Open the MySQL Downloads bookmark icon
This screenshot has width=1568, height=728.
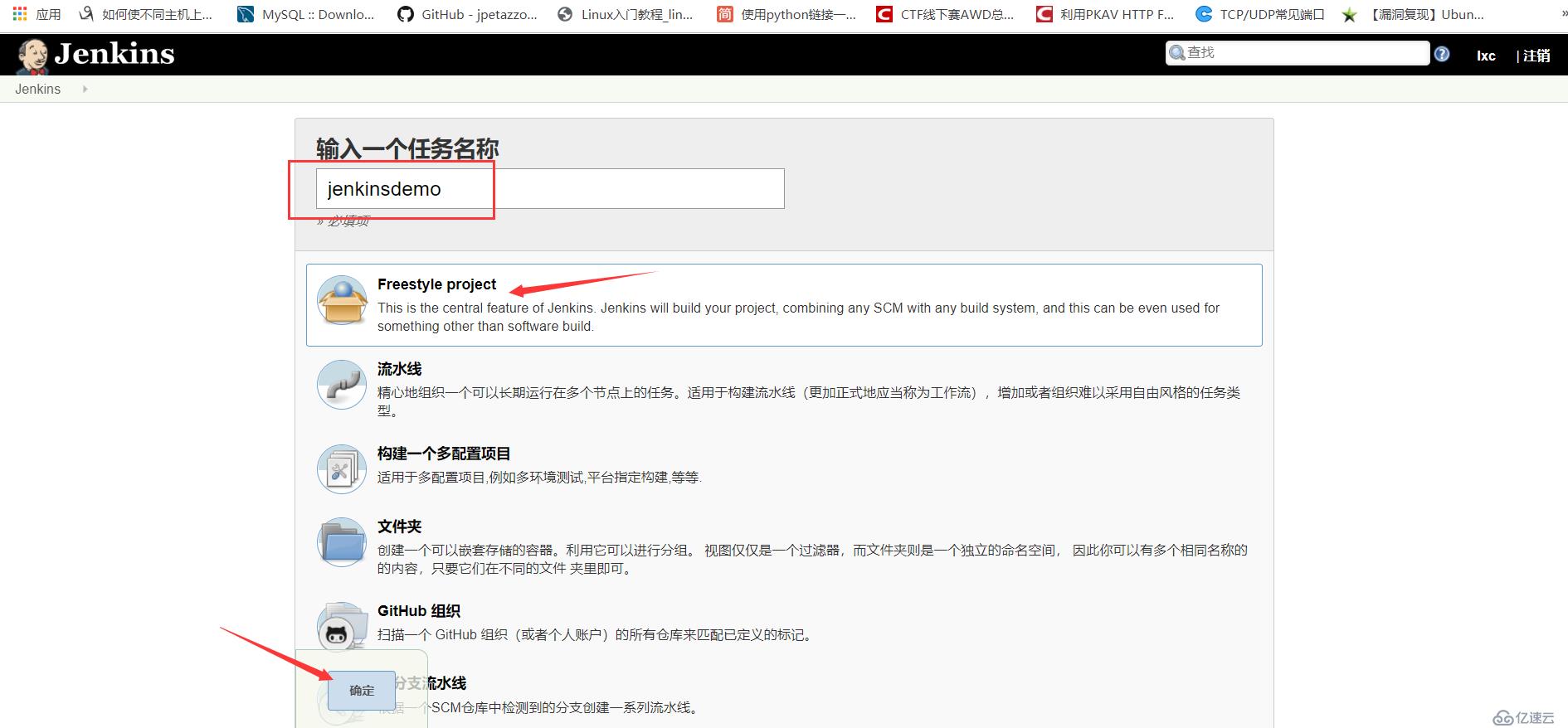(x=246, y=14)
